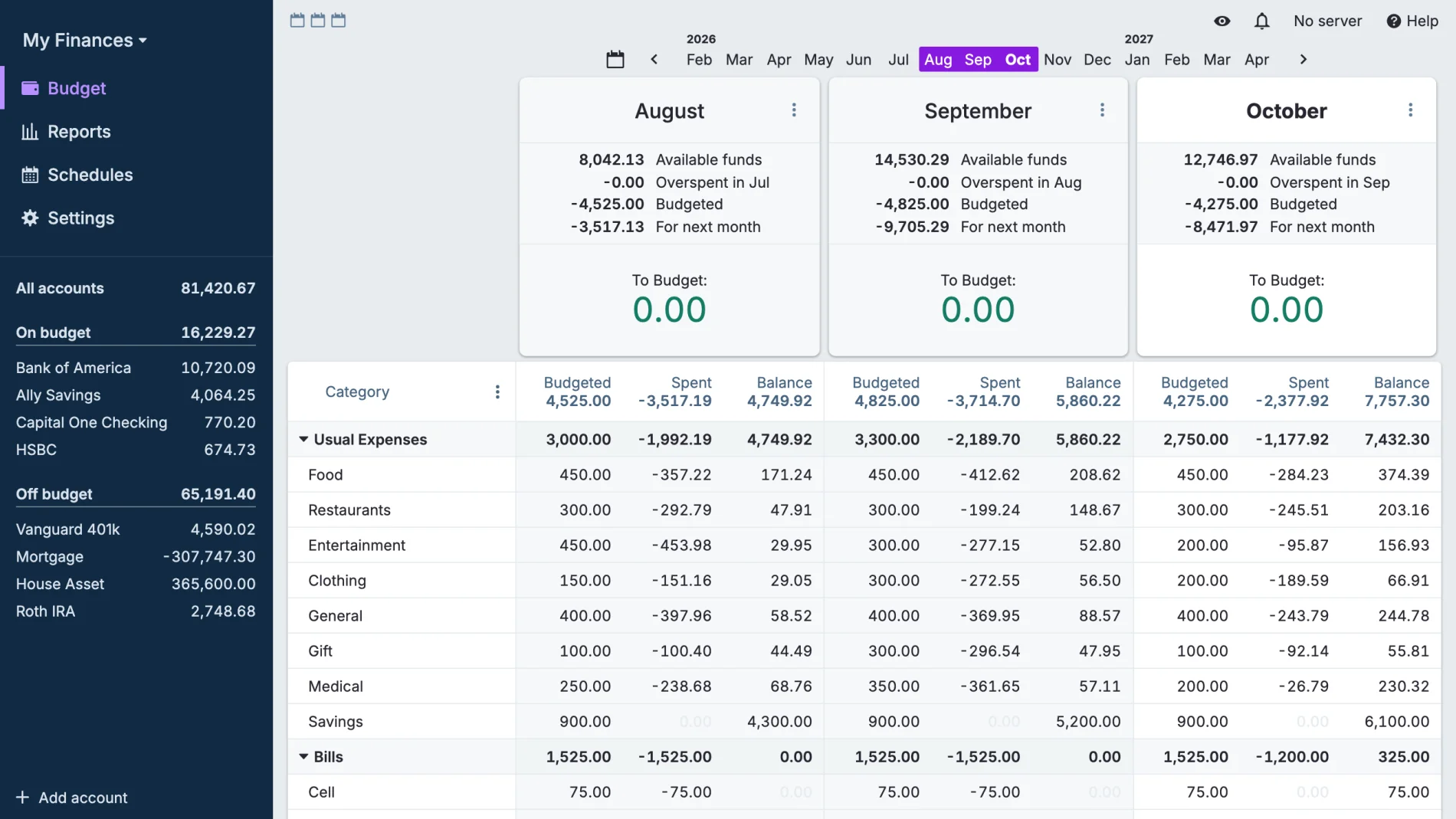Click No server status
Screen dimensions: 1456x819
click(1327, 21)
